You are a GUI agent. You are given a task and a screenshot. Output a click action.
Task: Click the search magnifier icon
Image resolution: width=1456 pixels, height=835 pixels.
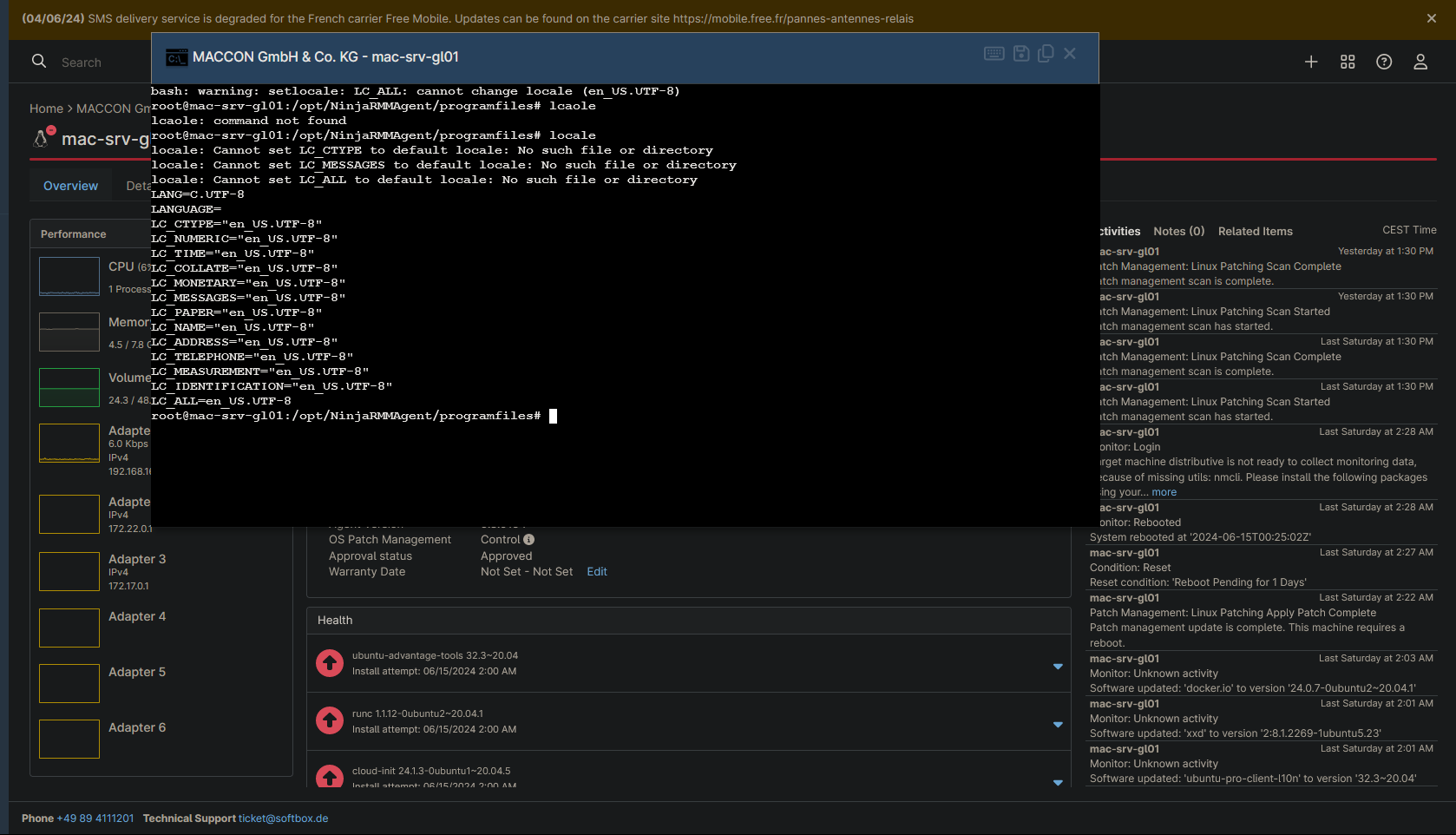39,62
